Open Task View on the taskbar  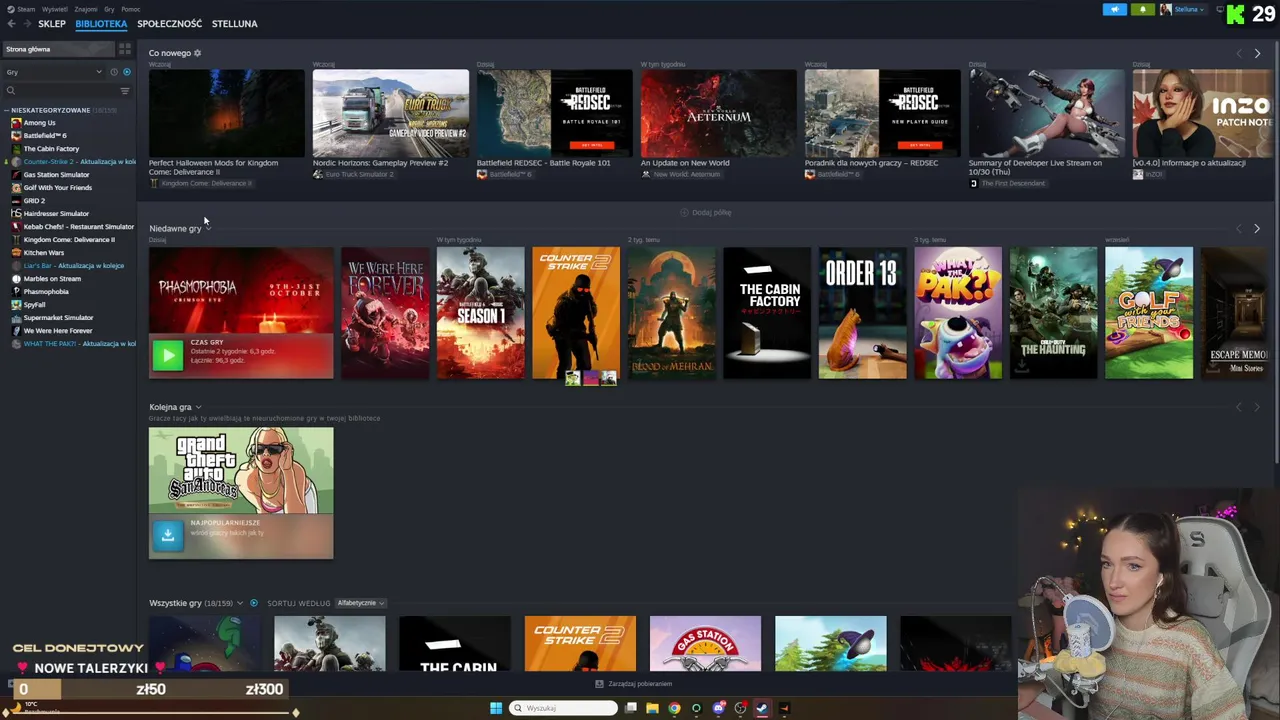click(630, 708)
